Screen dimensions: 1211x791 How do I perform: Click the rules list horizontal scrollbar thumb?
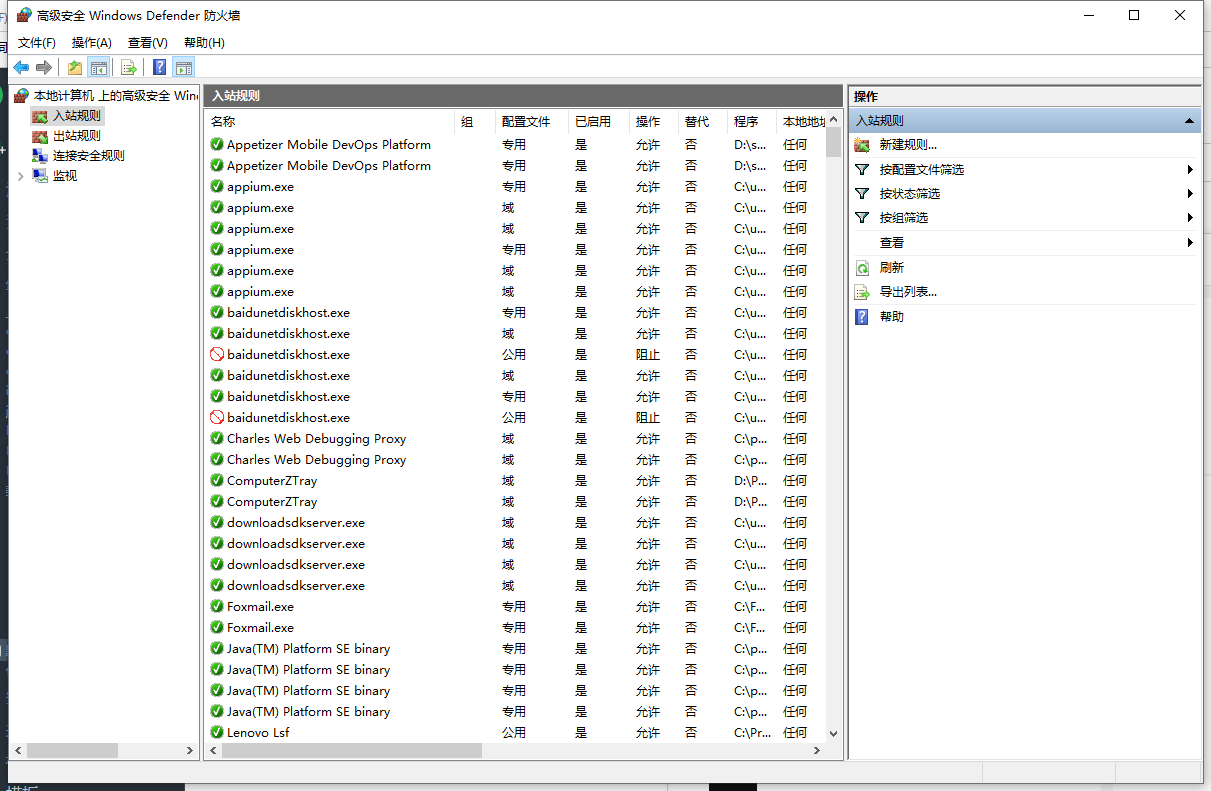pos(351,750)
